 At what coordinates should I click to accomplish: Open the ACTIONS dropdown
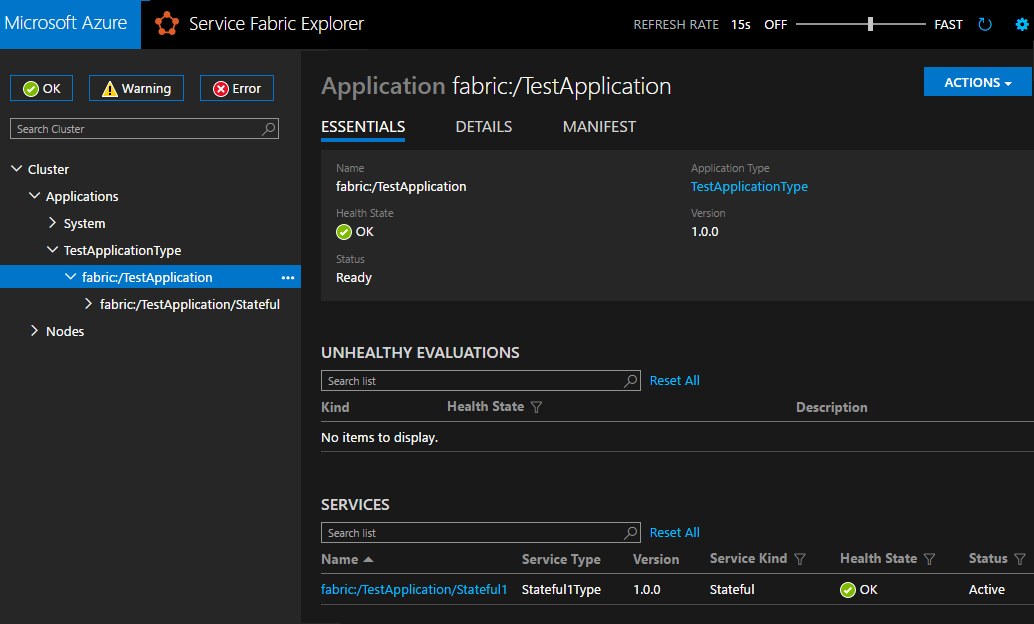click(977, 81)
